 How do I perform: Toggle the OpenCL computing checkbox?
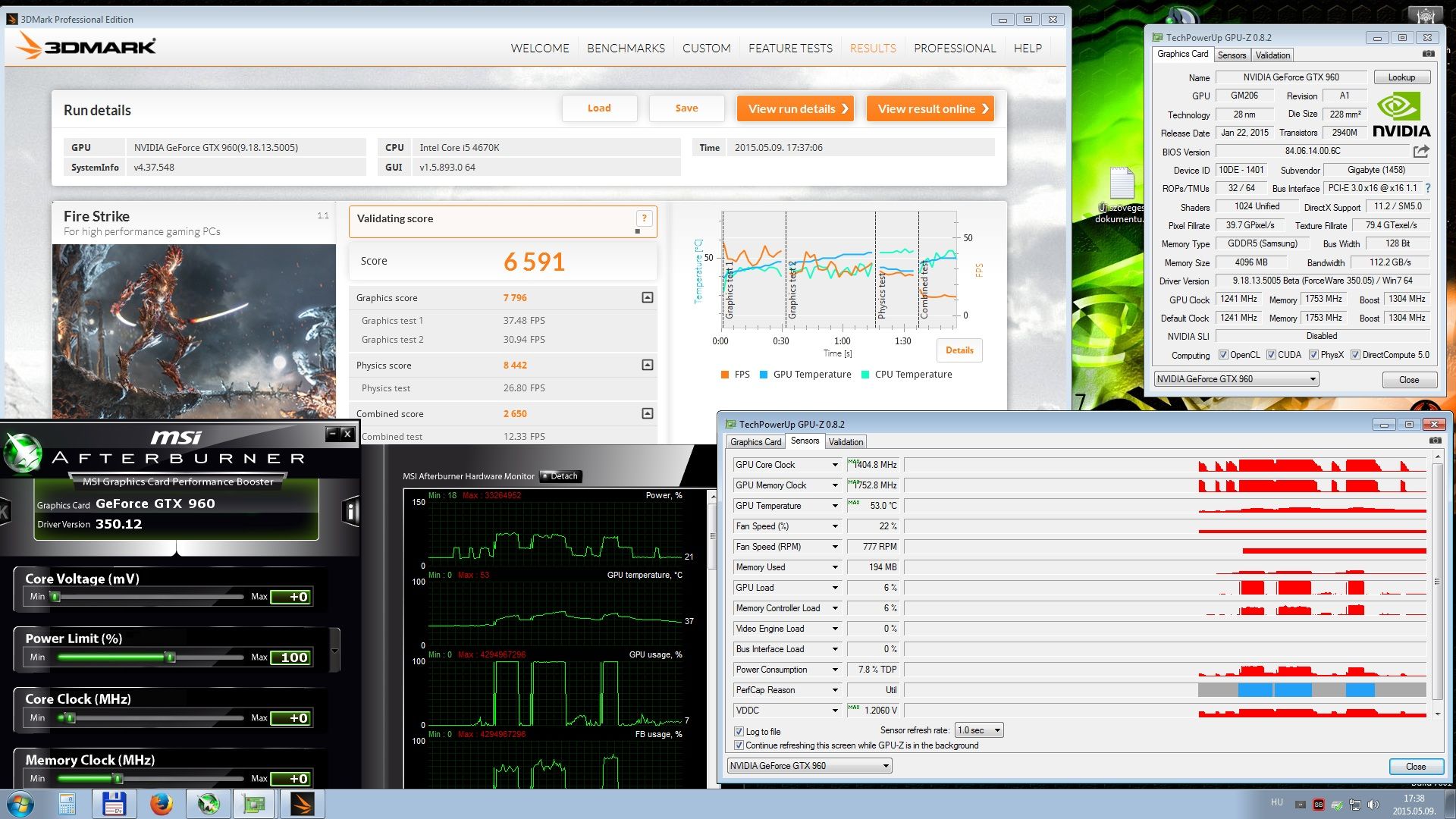(1223, 355)
